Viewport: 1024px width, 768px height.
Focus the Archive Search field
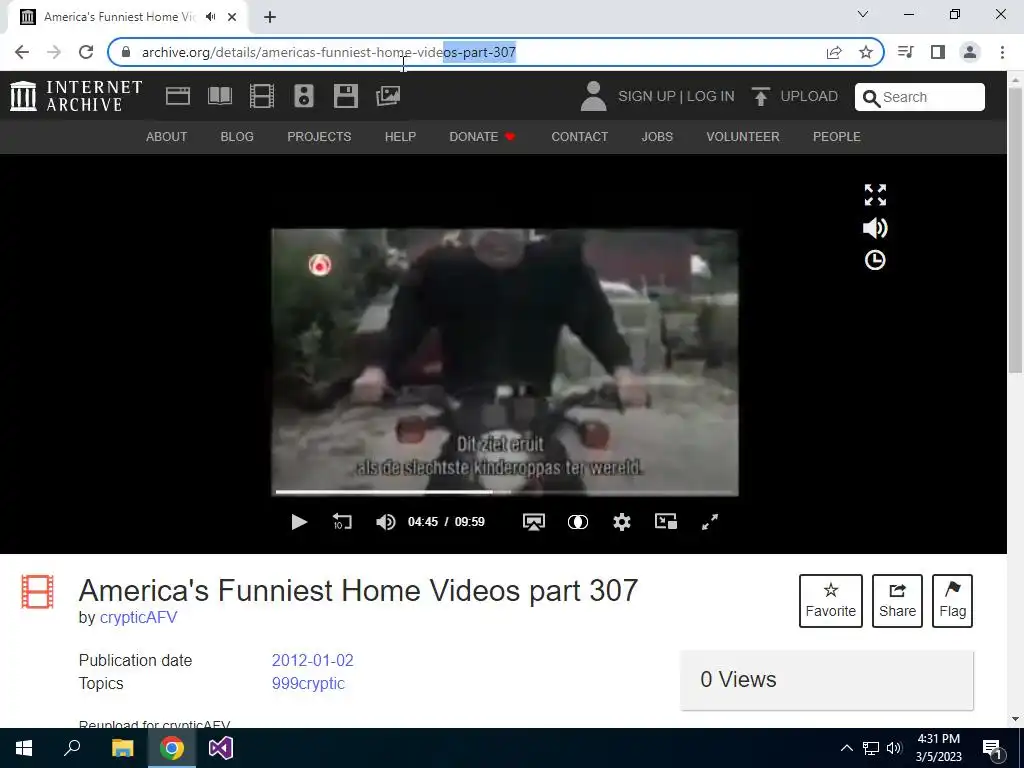pos(920,97)
